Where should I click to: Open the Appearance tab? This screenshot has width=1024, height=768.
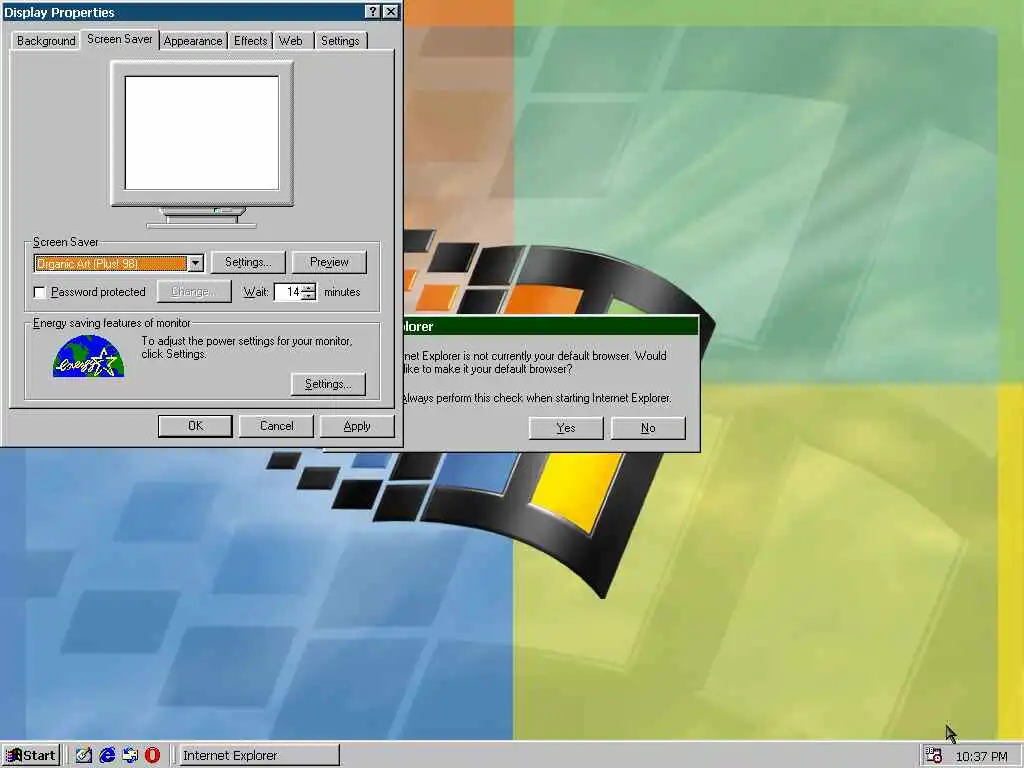[193, 40]
